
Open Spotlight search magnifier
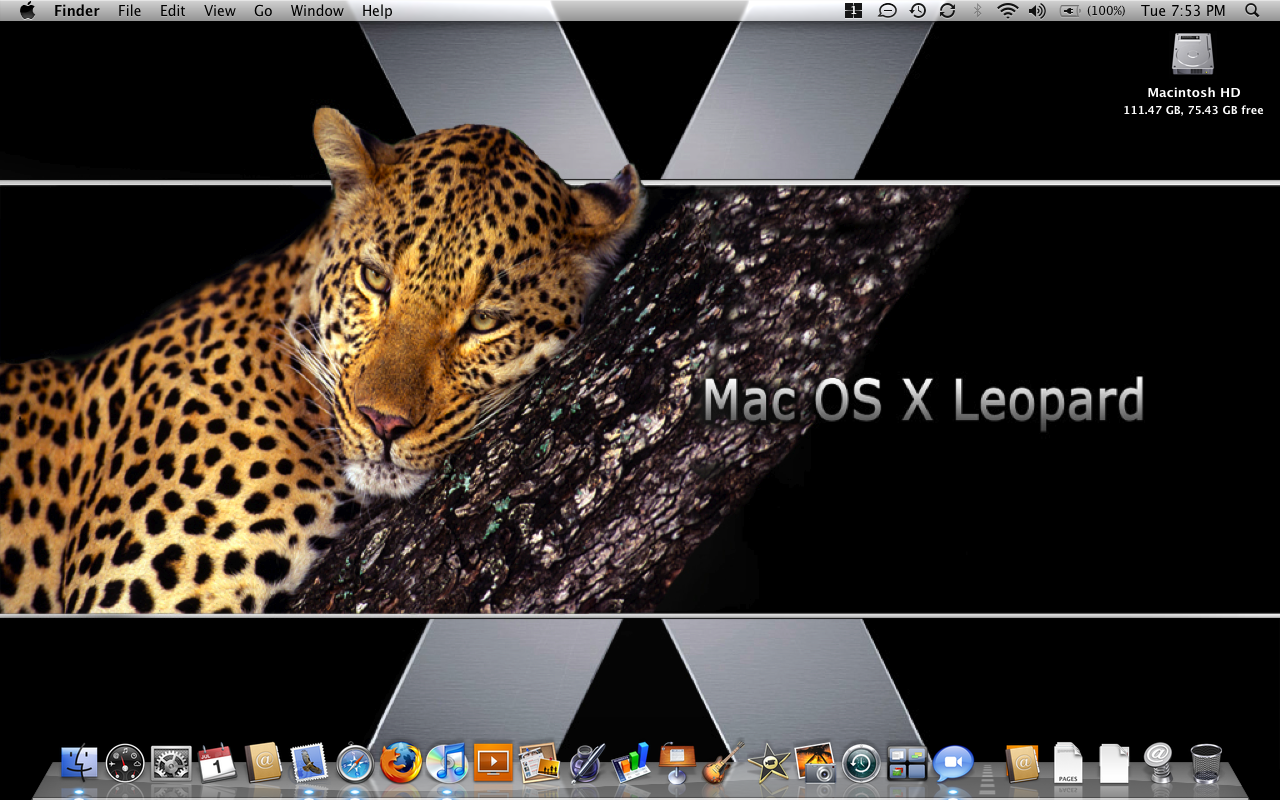coord(1252,11)
